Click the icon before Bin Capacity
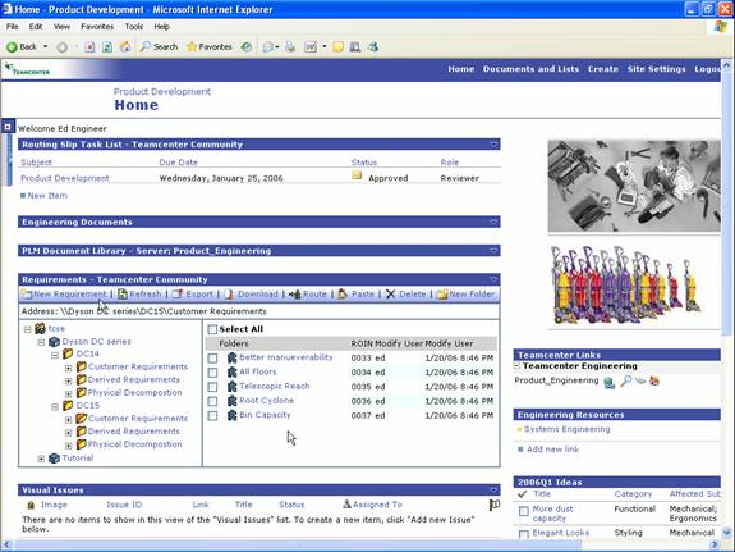 [x=232, y=415]
